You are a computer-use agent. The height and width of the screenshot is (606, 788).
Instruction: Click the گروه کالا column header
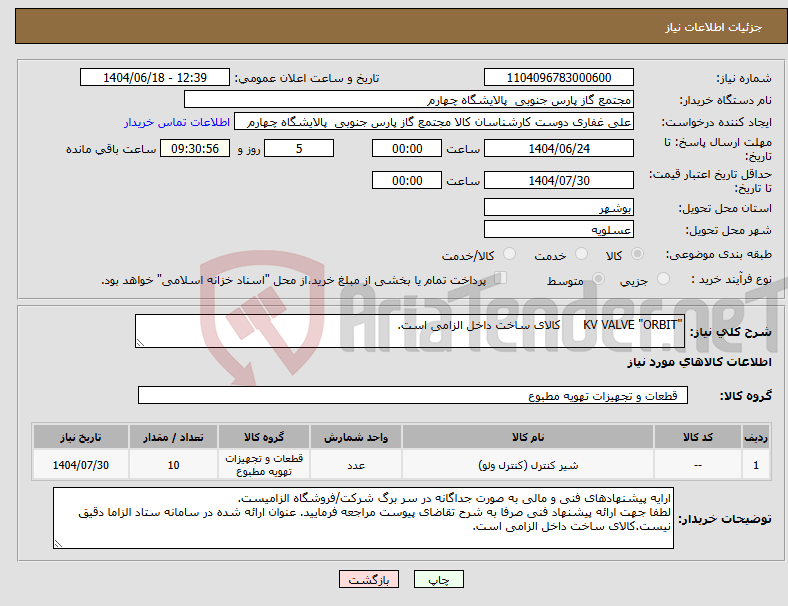click(x=264, y=437)
